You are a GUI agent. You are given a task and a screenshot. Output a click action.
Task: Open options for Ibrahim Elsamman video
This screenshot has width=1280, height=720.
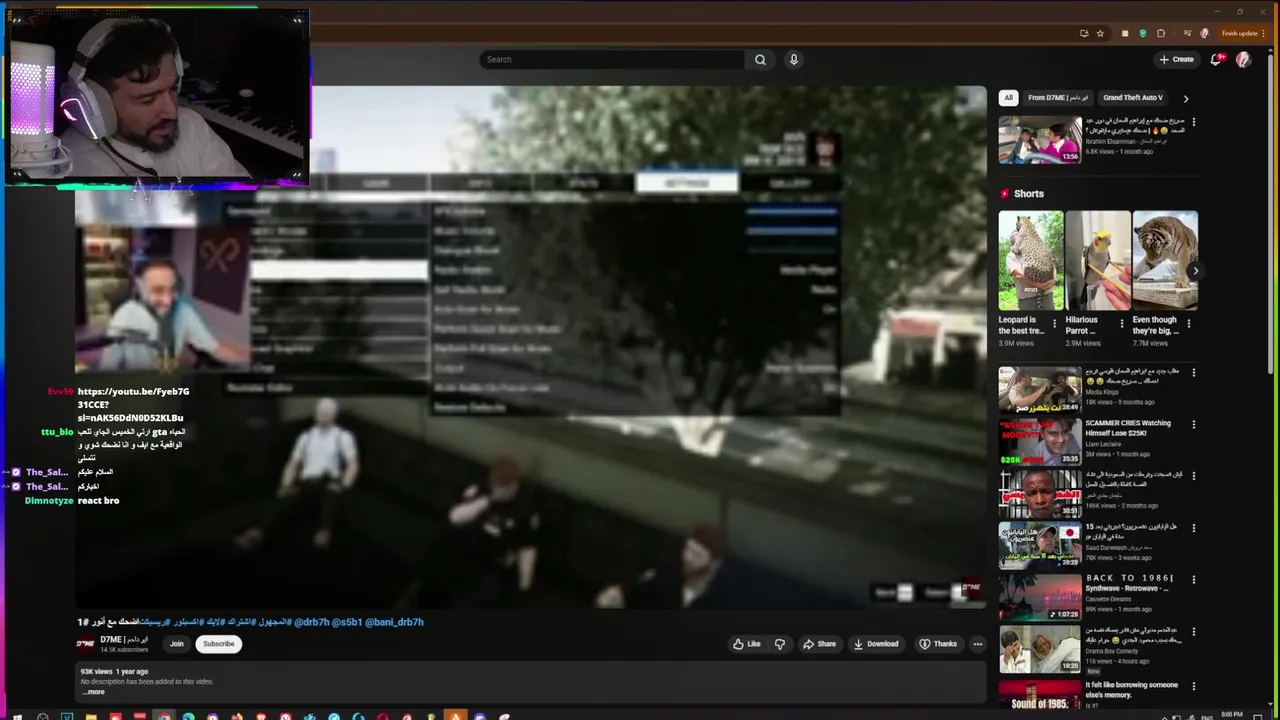(1193, 122)
